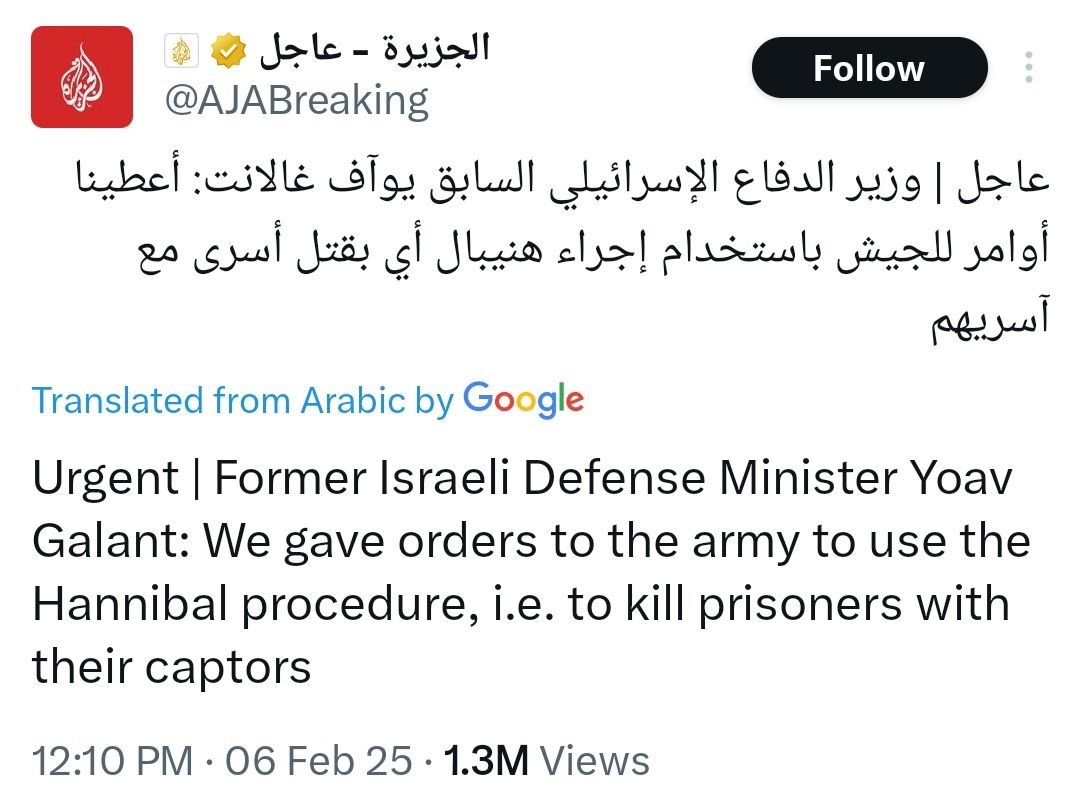Click the small Al Jazeera affiliation badge
Screen dimensions: 1079x808
181,51
